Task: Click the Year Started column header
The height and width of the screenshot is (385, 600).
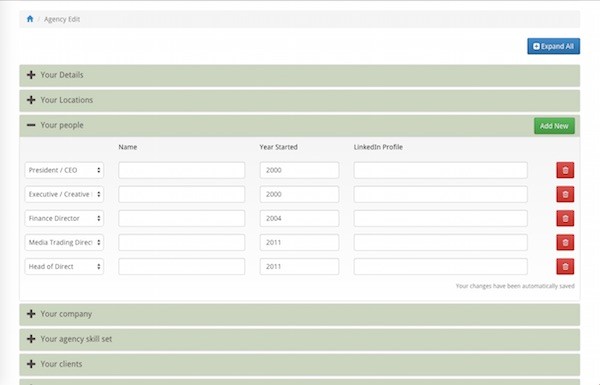Action: (279, 147)
